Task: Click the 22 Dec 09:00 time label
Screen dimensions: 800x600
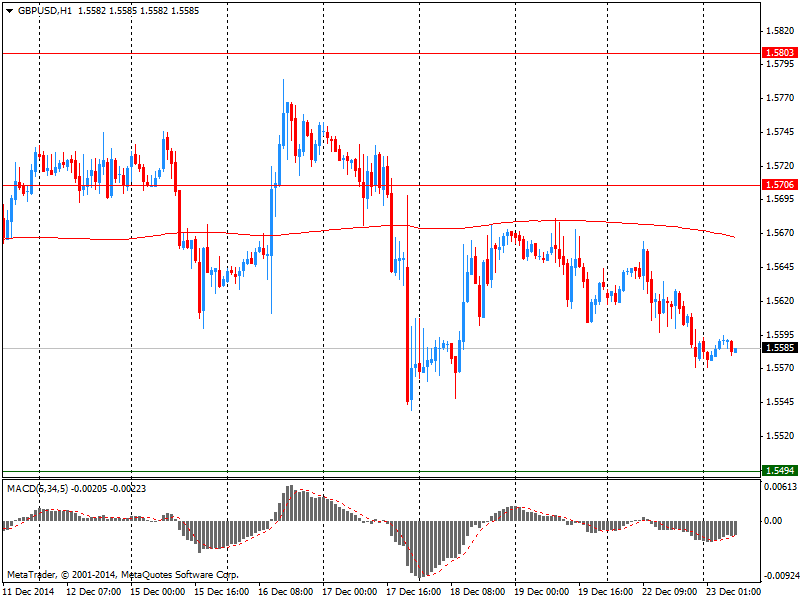Action: [670, 591]
